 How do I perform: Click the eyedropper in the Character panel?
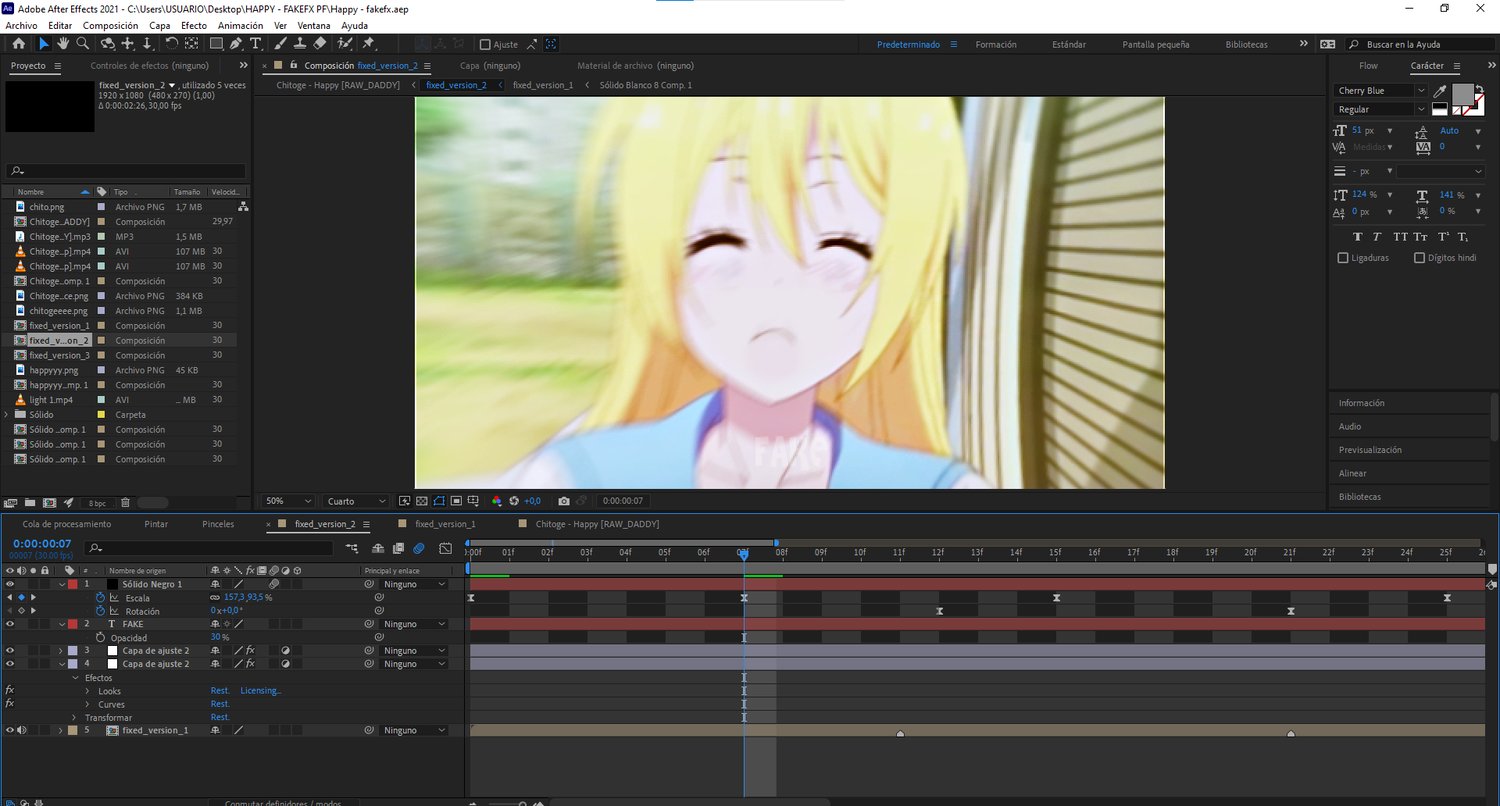[1440, 91]
